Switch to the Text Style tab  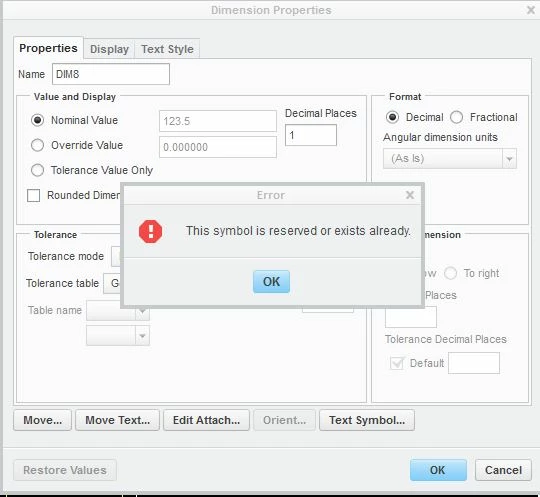(167, 49)
